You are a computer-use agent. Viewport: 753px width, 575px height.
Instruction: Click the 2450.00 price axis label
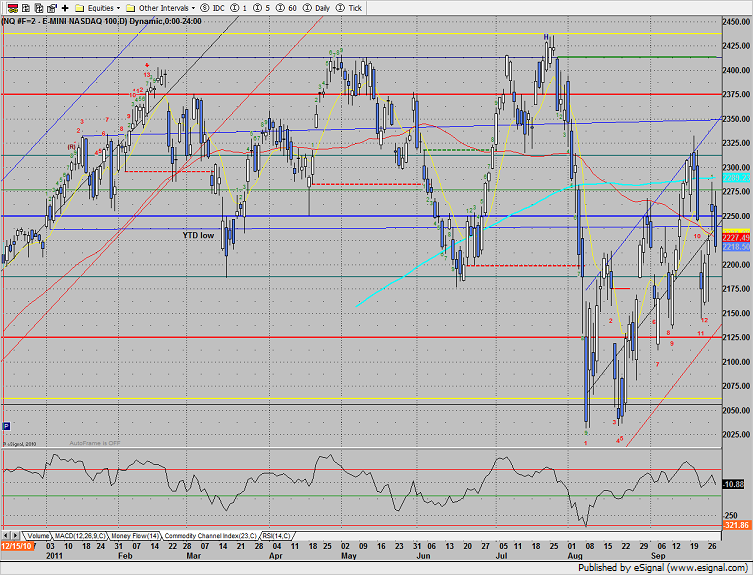[736, 22]
